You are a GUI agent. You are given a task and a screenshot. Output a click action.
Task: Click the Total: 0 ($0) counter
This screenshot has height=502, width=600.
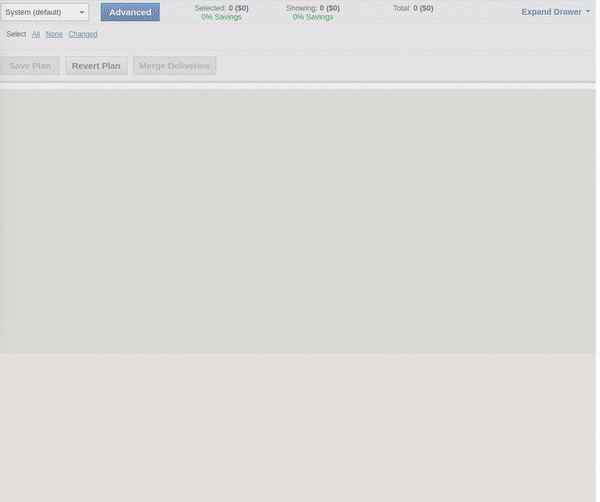[x=413, y=8]
